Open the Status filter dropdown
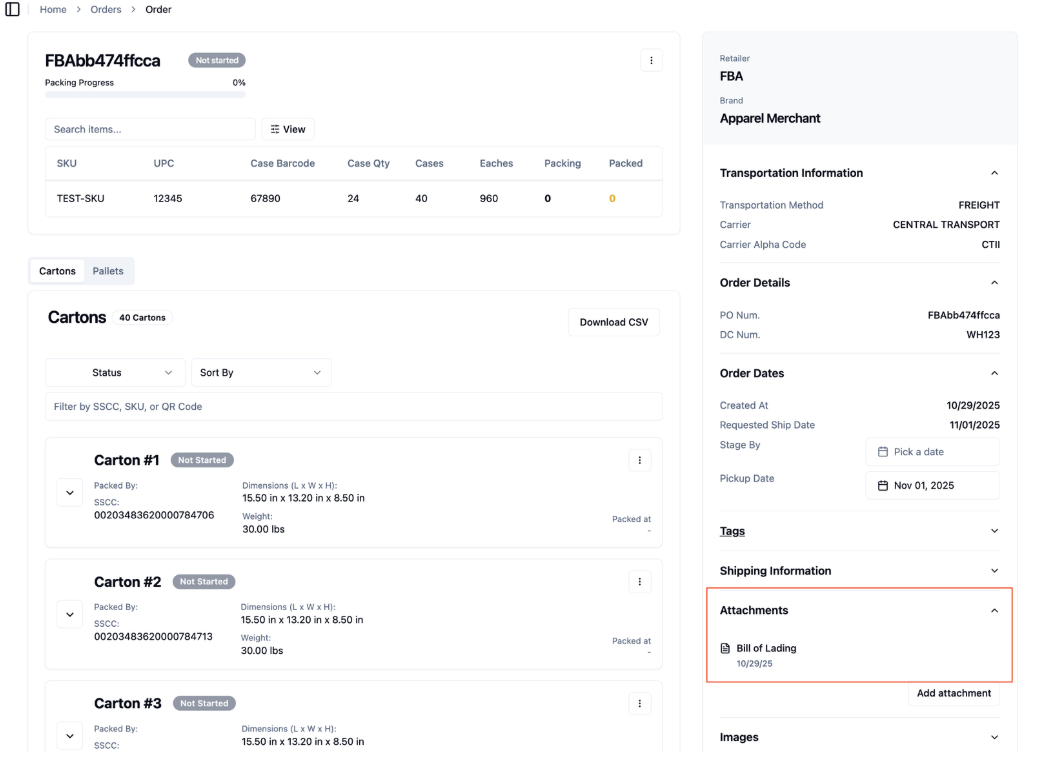Image resolution: width=1040 pixels, height=782 pixels. pos(115,373)
